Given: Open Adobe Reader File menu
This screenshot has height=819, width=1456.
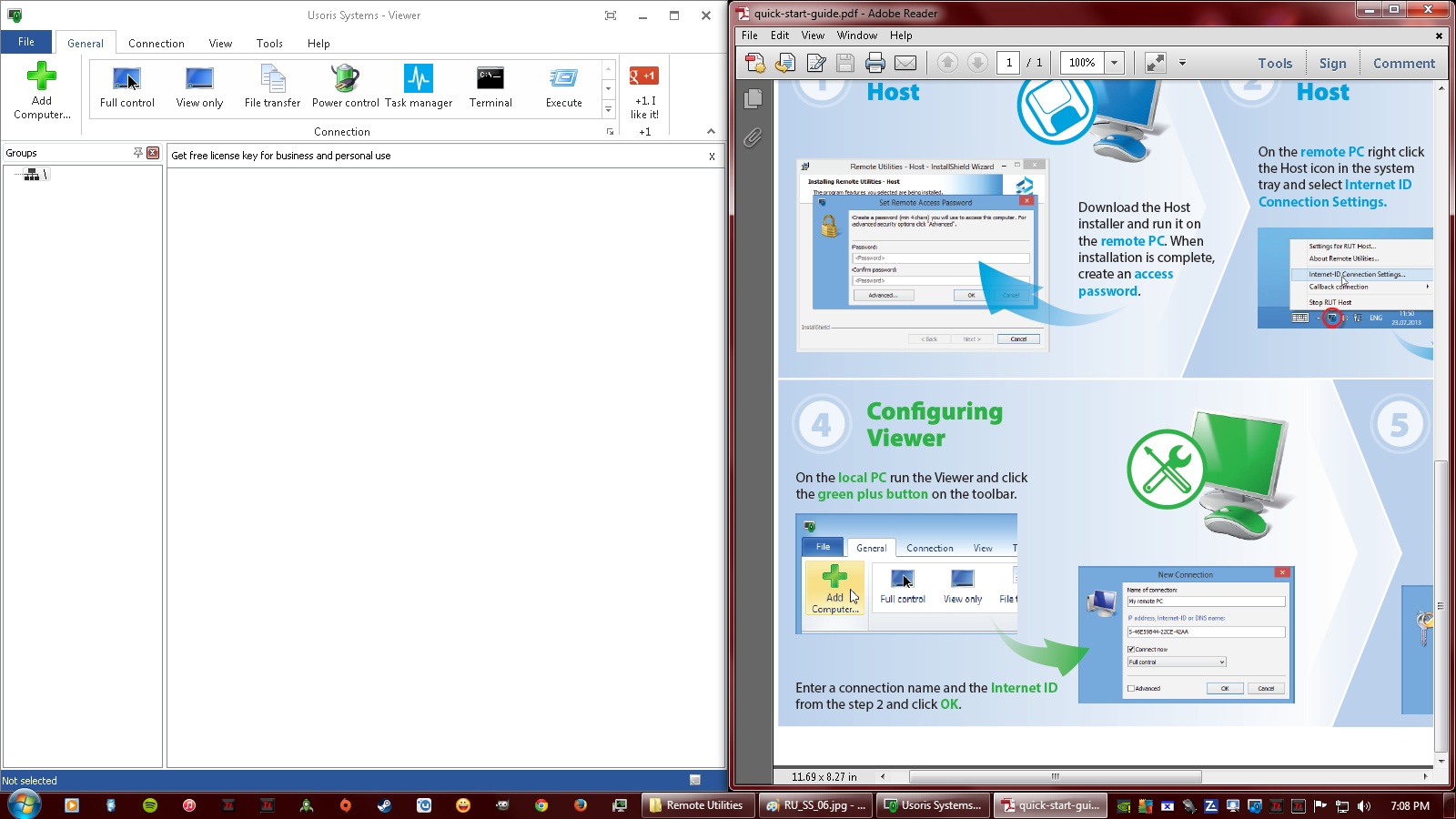Looking at the screenshot, I should (x=750, y=35).
